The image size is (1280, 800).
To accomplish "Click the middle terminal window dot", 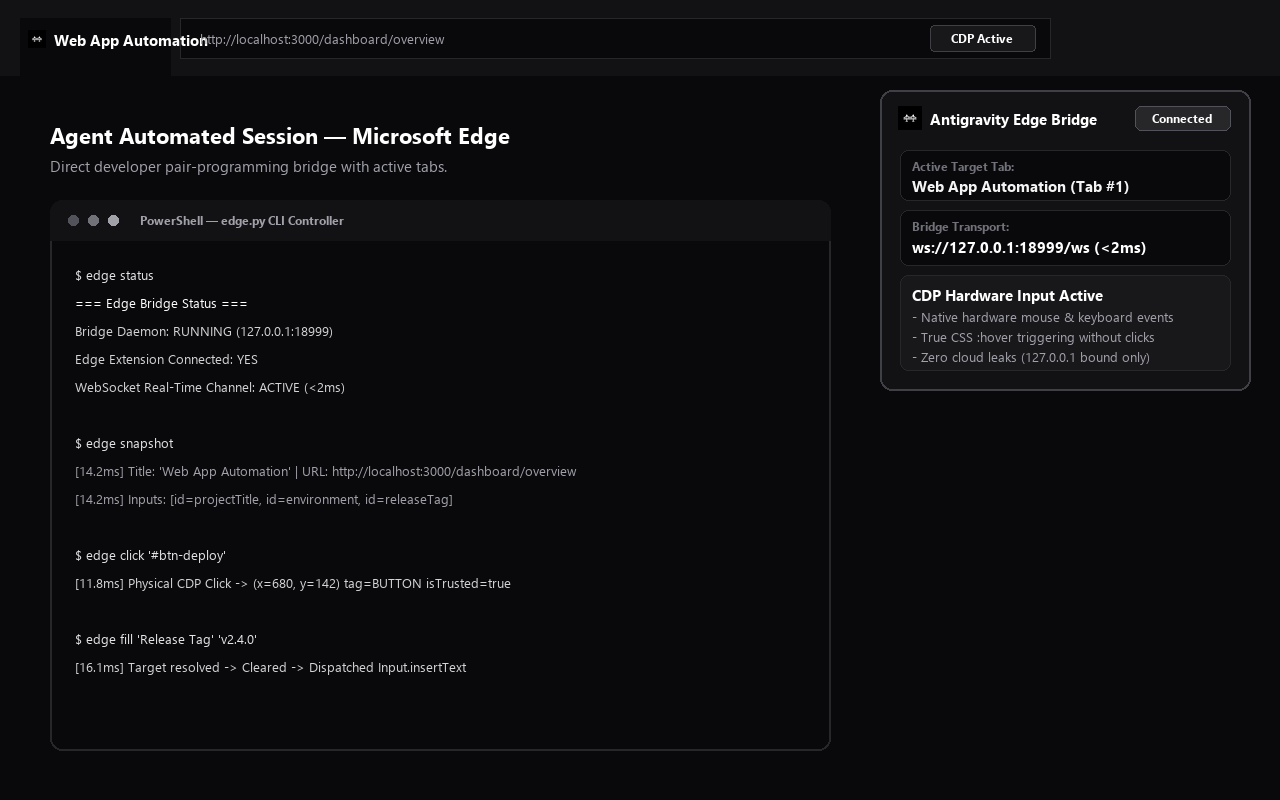I will click(x=93, y=220).
